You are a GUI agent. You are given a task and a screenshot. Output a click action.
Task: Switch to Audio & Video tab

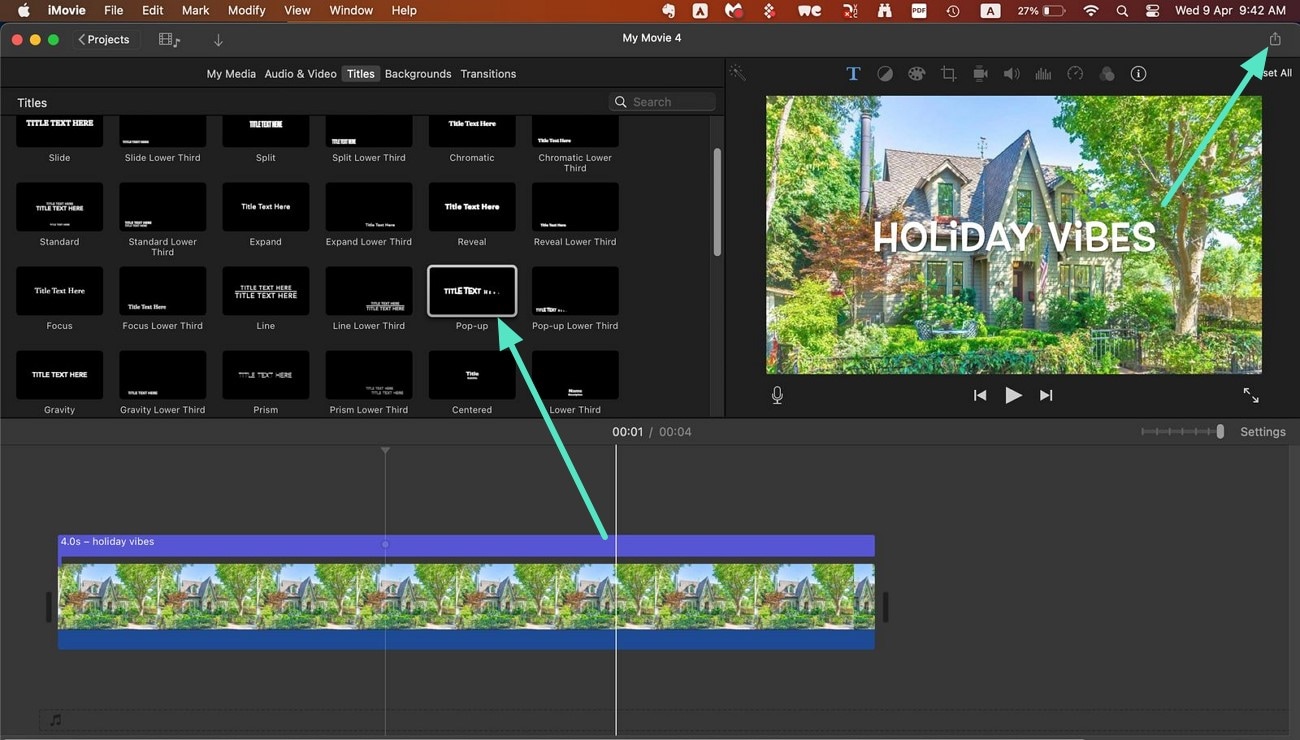[300, 74]
